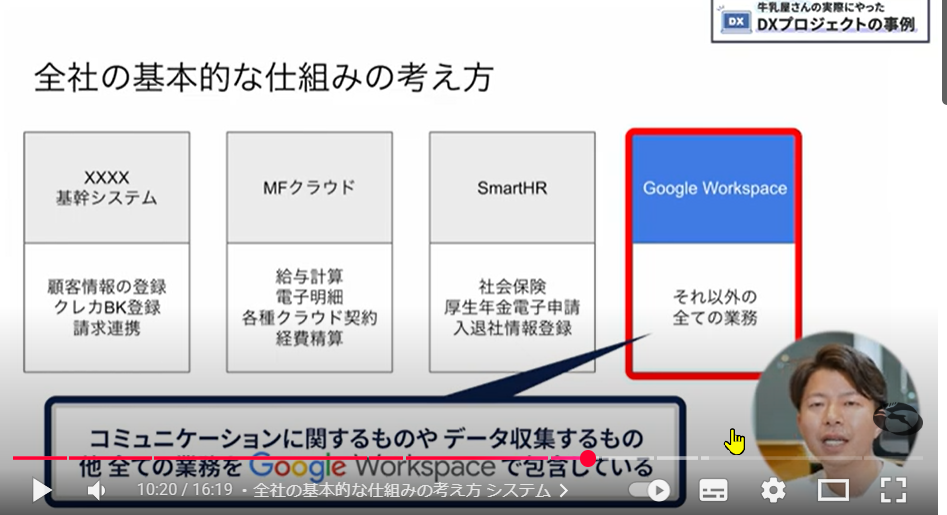This screenshot has height=515, width=947.
Task: Select the blue Google Workspace header box
Action: [714, 188]
